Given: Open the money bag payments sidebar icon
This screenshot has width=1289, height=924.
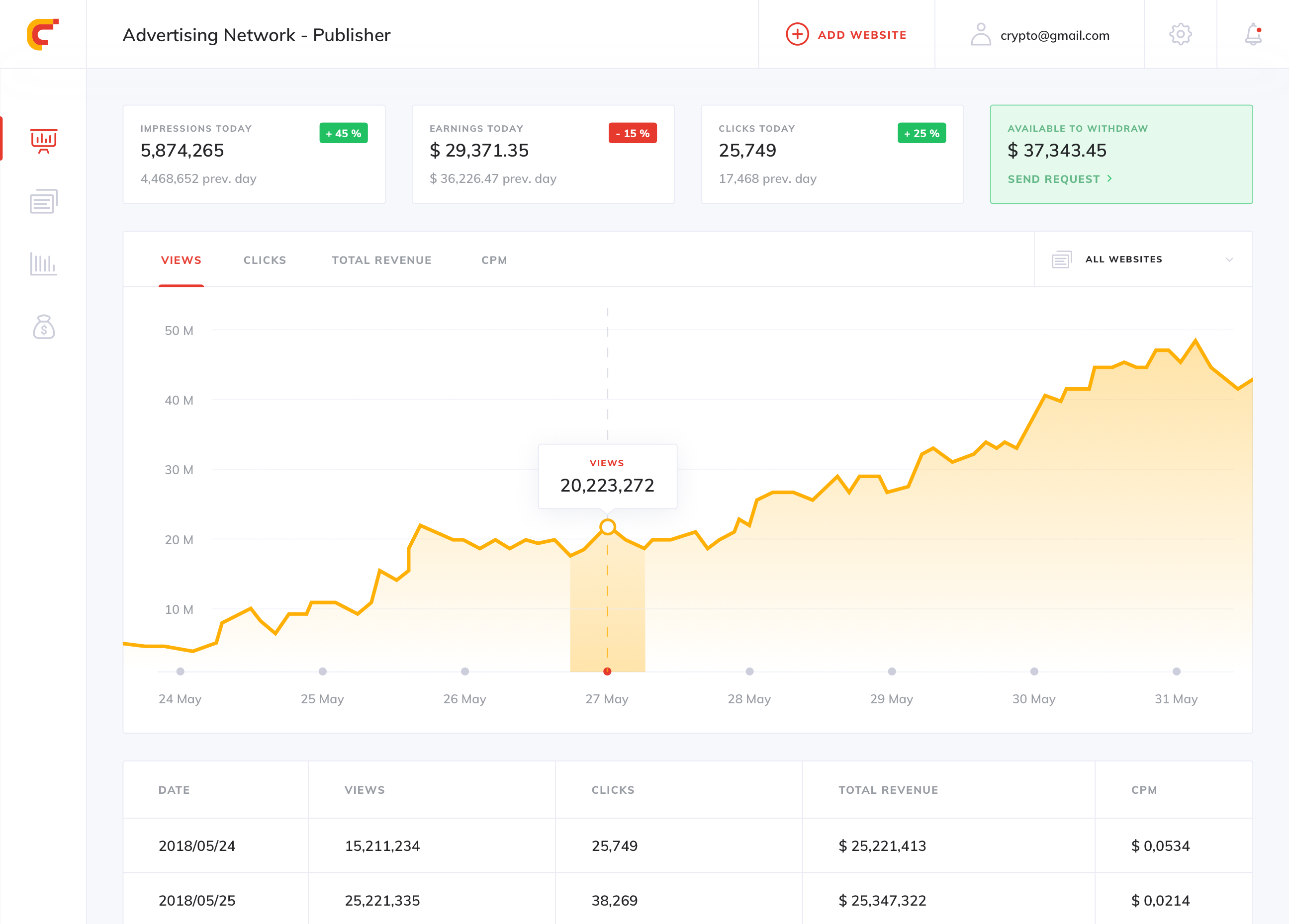Looking at the screenshot, I should coord(44,327).
